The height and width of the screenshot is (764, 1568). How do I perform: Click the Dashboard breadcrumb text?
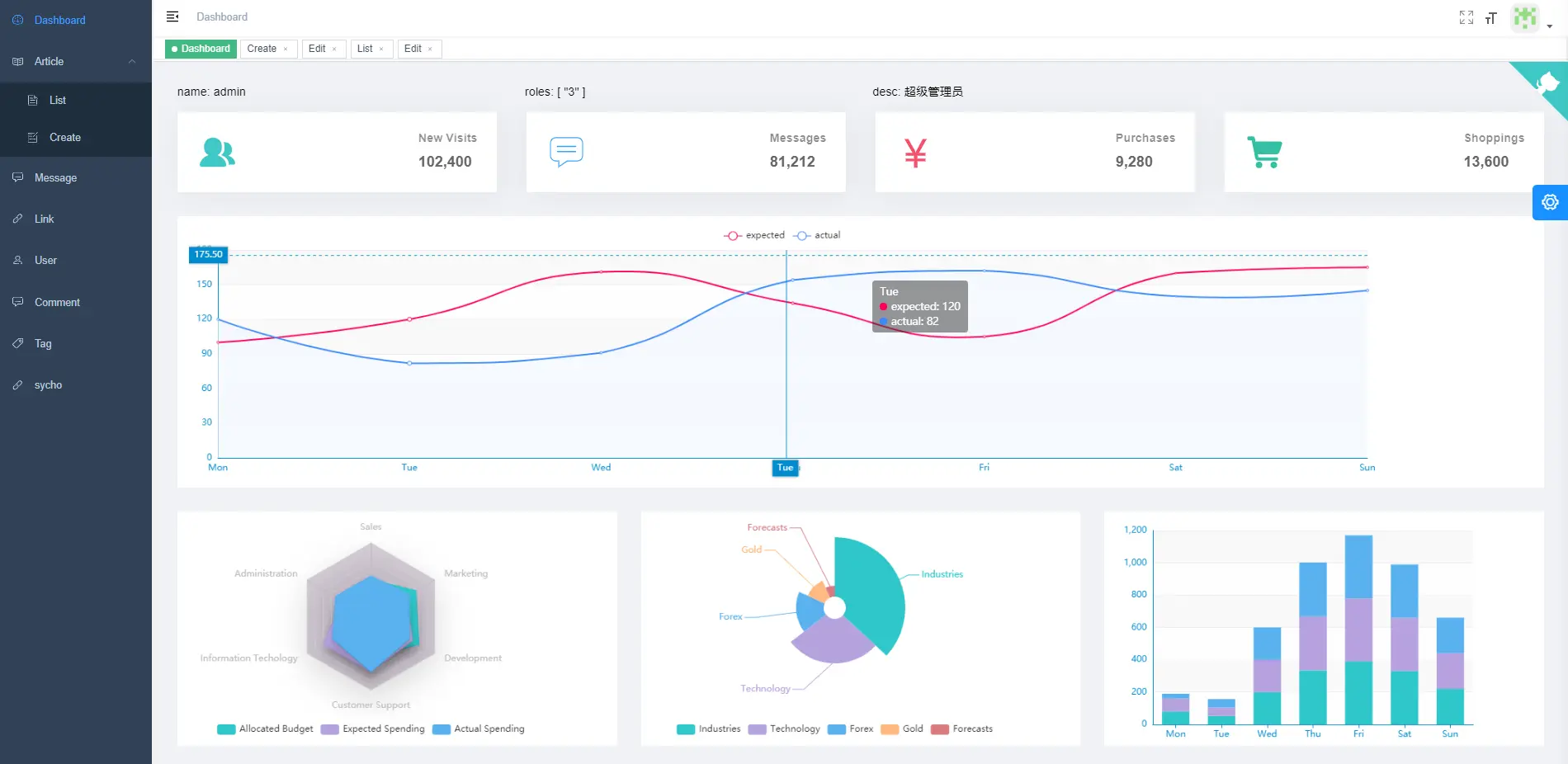tap(222, 17)
